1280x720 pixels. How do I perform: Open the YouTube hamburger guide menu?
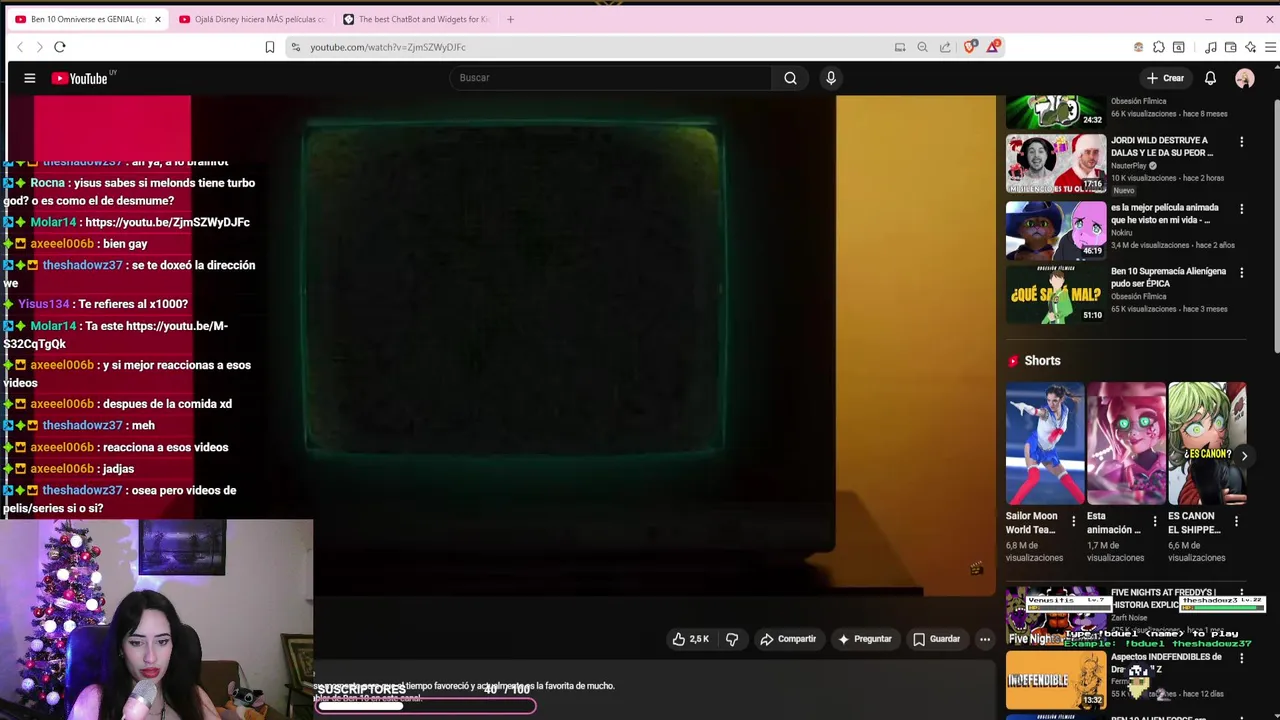click(x=30, y=78)
